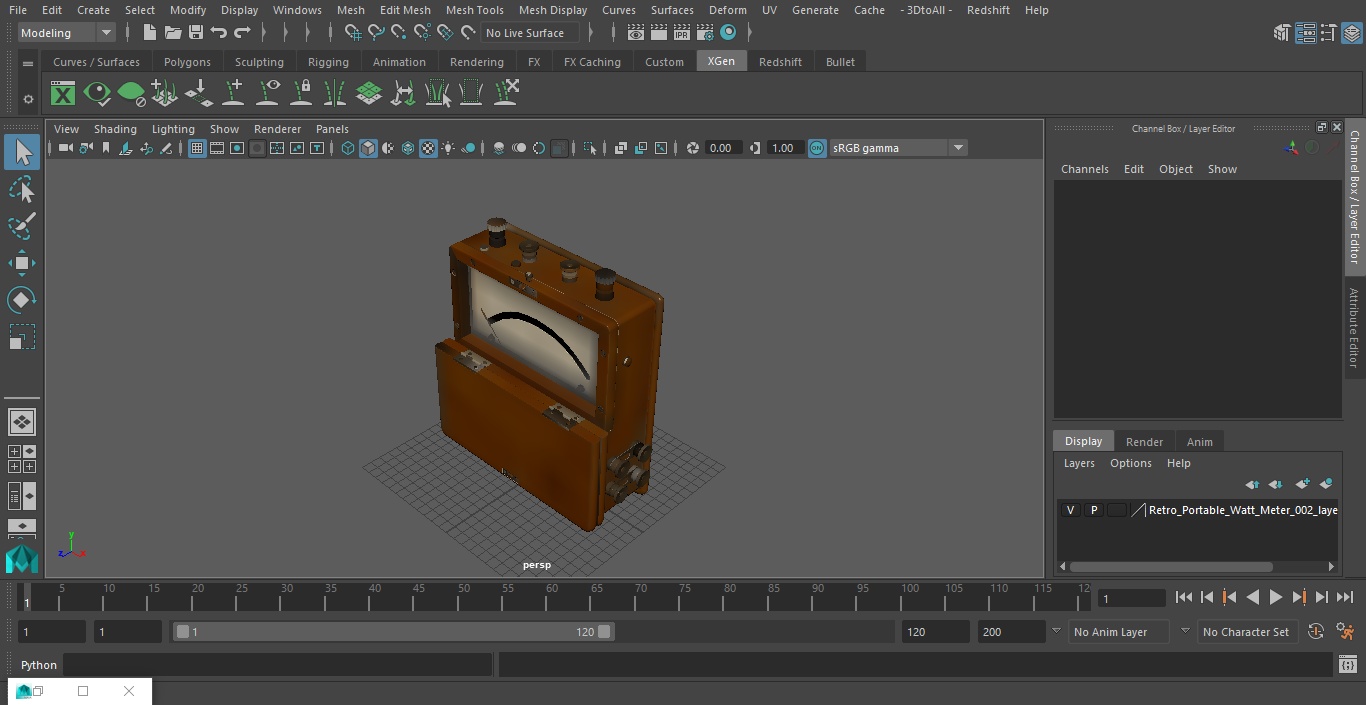The image size is (1366, 705).
Task: Toggle the layer playback P box
Action: coord(1093,510)
